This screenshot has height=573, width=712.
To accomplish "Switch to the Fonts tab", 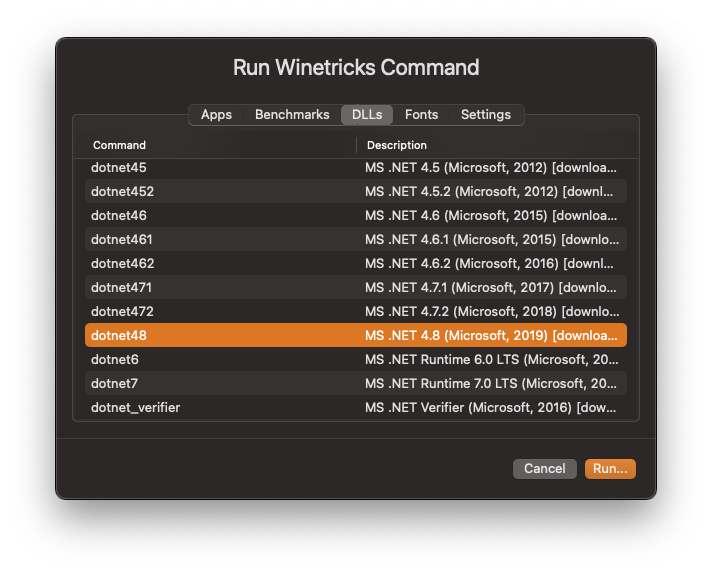I will pos(421,115).
